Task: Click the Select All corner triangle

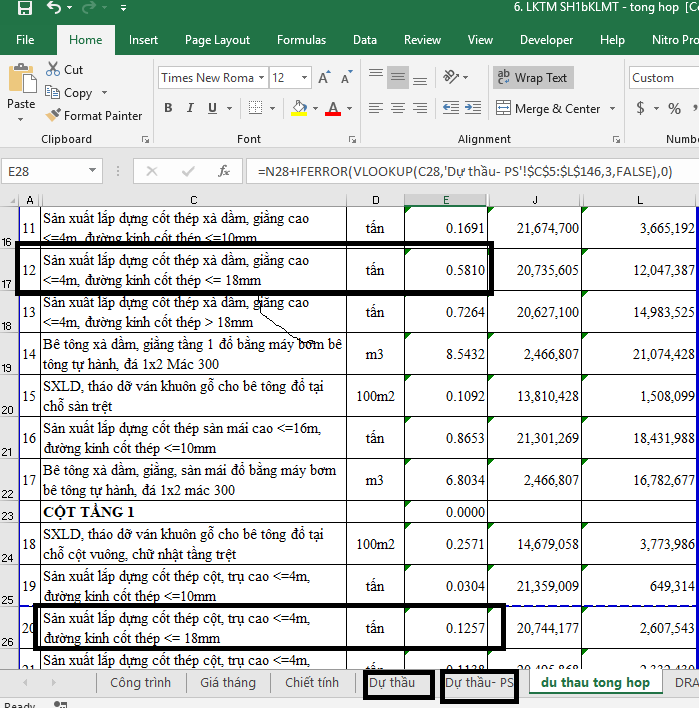Action: coord(11,200)
